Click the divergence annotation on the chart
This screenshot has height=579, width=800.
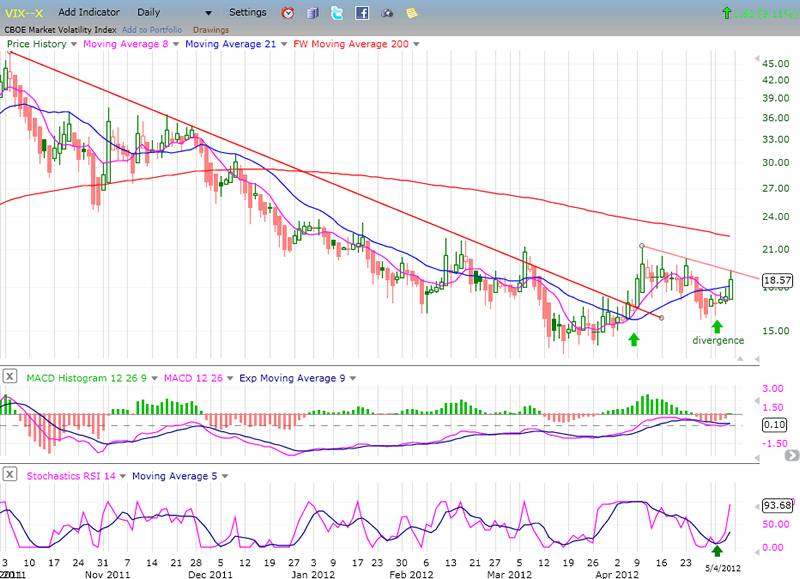point(718,340)
